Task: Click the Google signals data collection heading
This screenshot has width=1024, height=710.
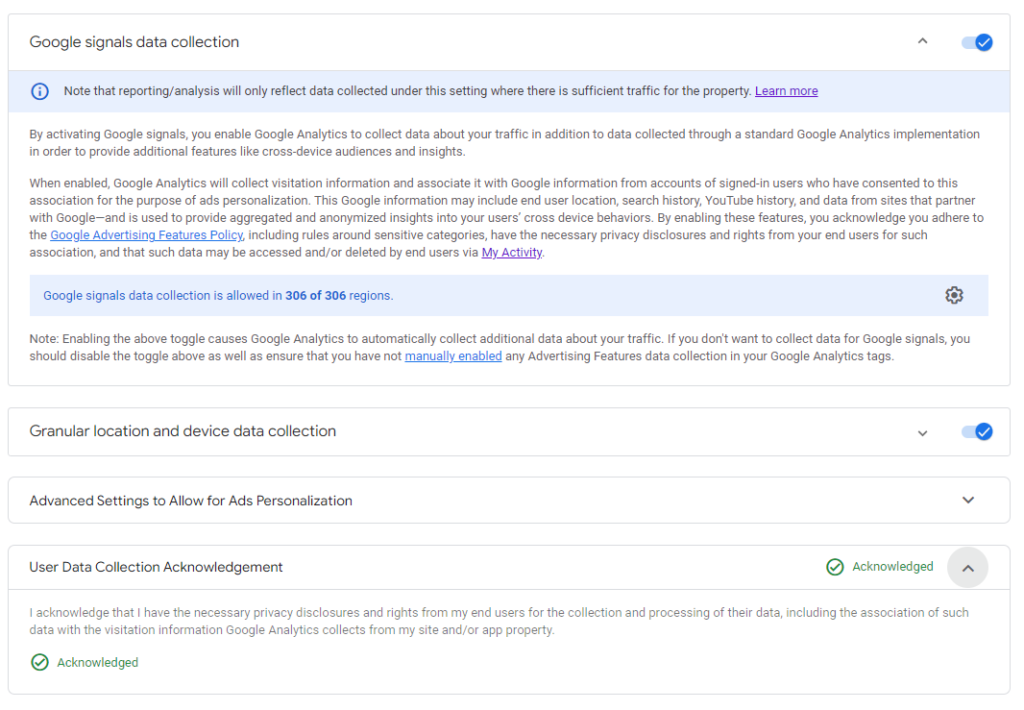Action: click(x=134, y=42)
